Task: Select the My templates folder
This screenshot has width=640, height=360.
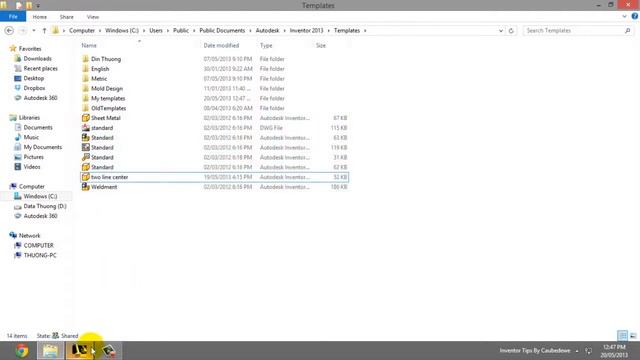Action: coord(108,98)
